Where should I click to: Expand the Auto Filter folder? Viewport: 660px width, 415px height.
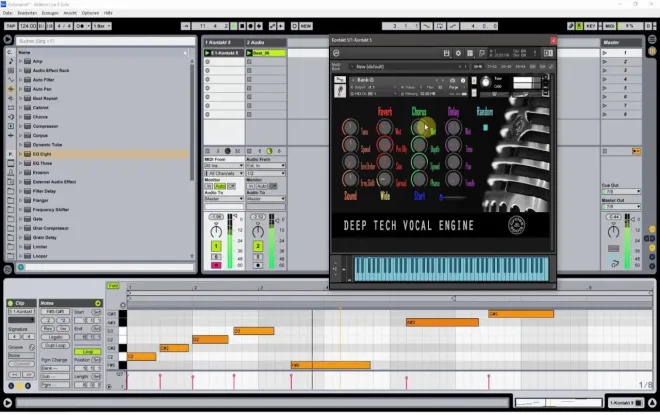tap(20, 80)
